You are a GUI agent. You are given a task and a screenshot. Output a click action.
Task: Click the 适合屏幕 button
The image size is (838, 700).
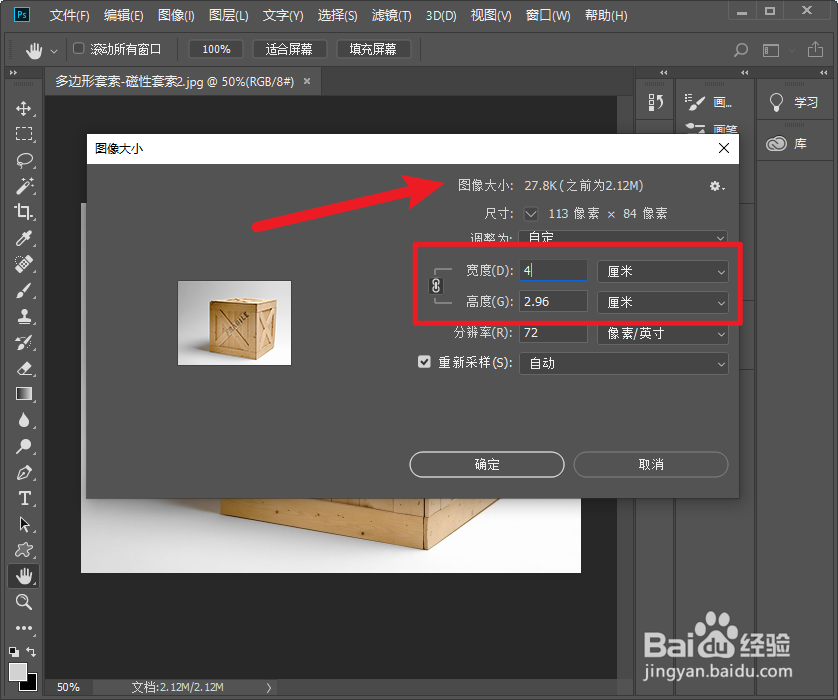[x=290, y=48]
